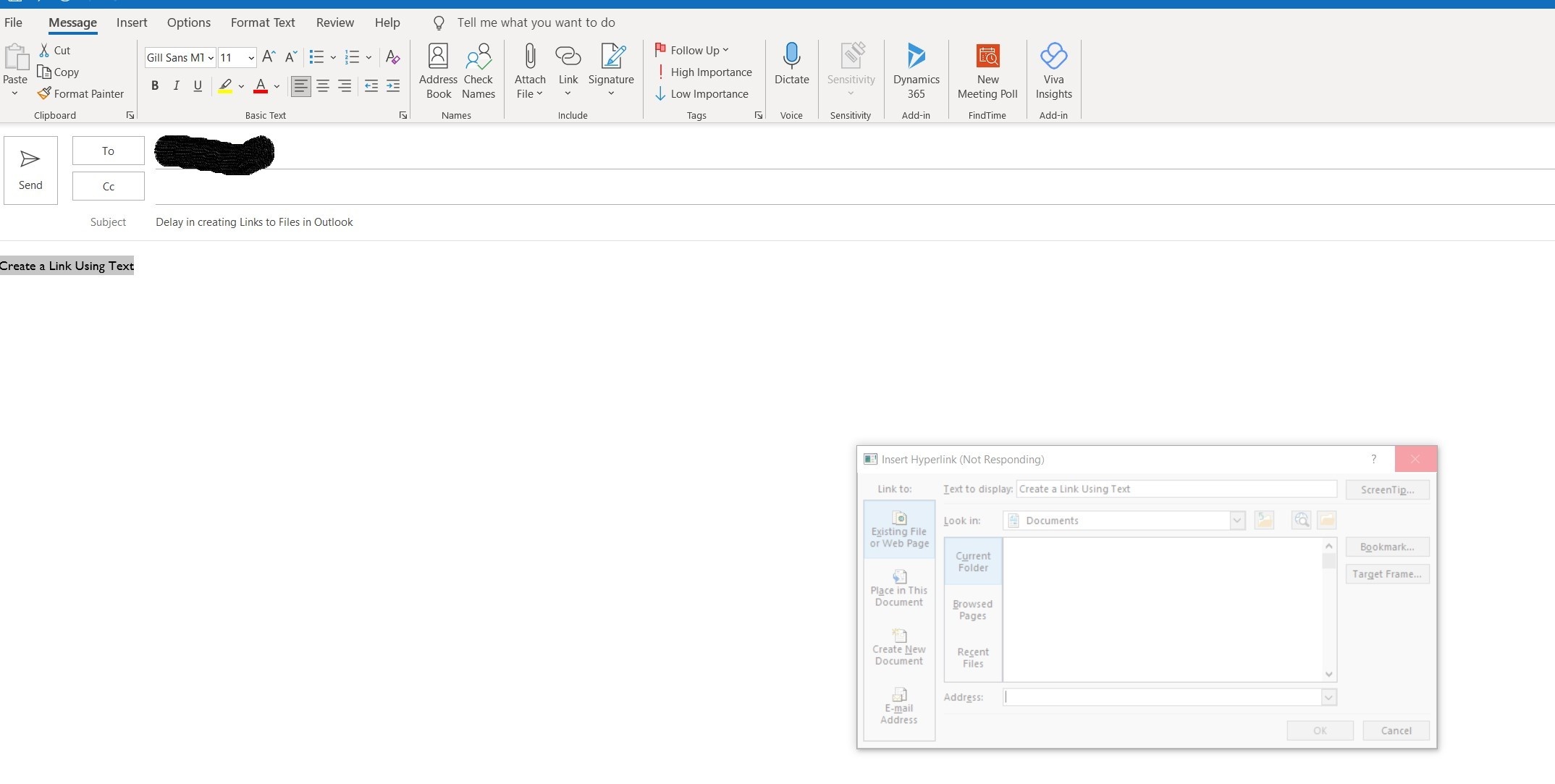
Task: Open Dynamics 365 add-in
Action: [916, 71]
